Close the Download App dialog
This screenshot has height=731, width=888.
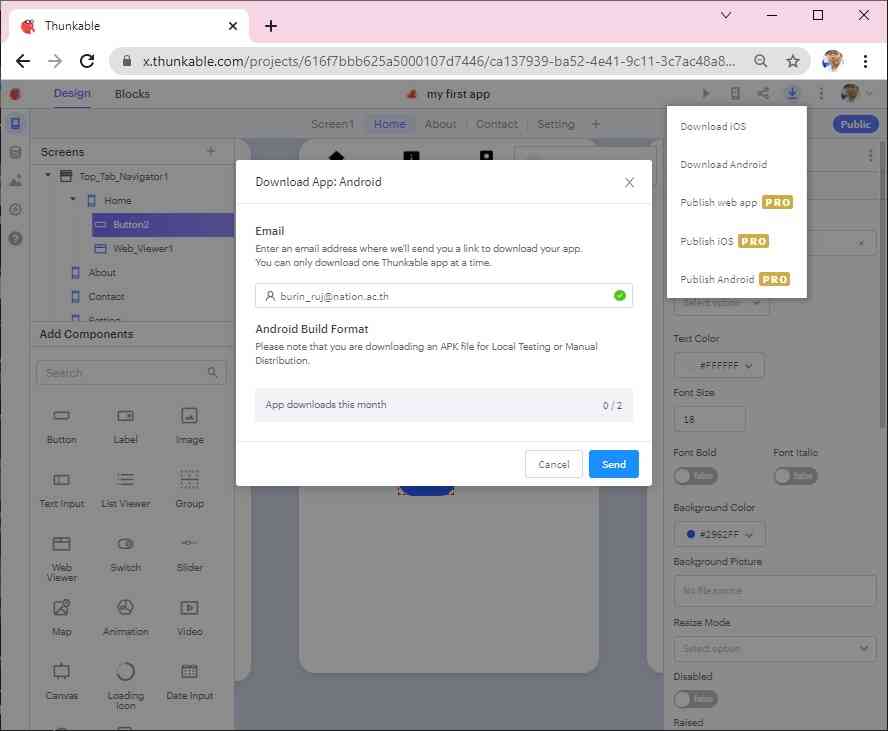point(629,182)
